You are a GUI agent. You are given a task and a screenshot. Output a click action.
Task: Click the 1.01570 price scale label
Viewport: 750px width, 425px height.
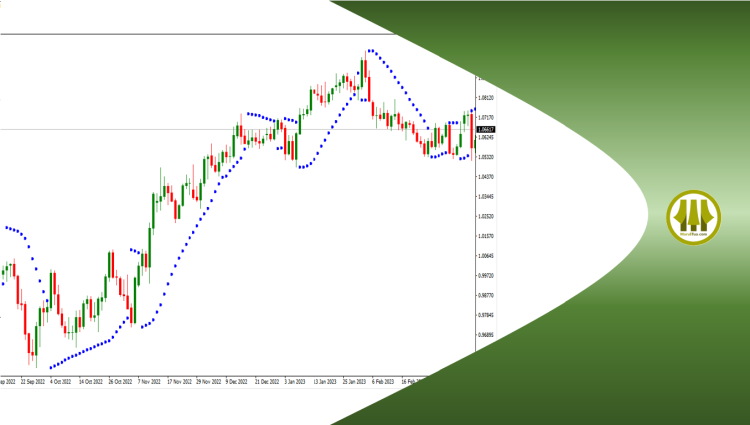click(x=486, y=236)
